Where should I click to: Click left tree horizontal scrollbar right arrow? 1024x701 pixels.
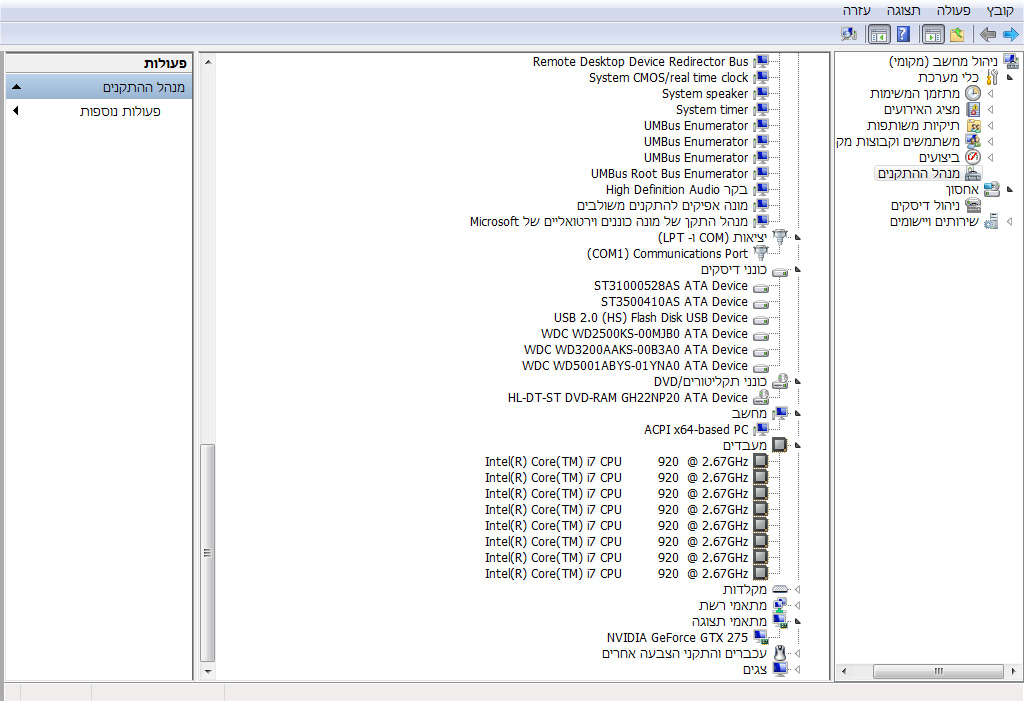coord(1013,671)
